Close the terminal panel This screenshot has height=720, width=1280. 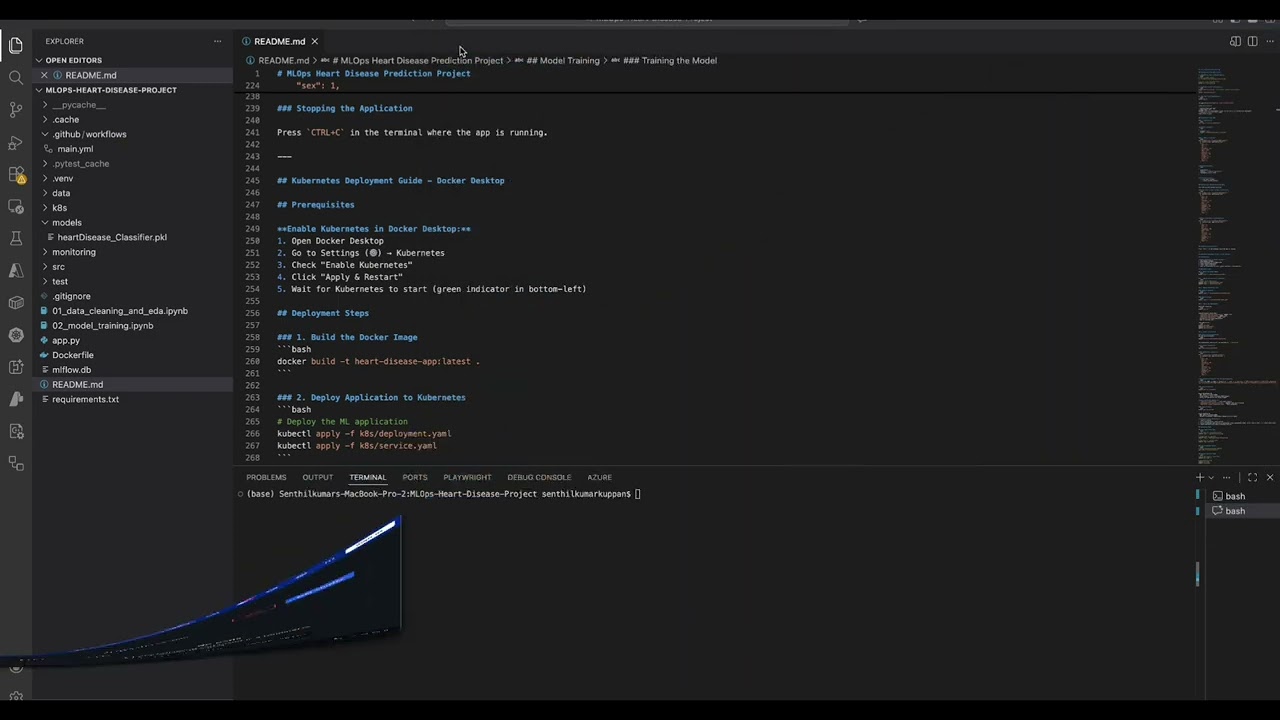[x=1270, y=477]
